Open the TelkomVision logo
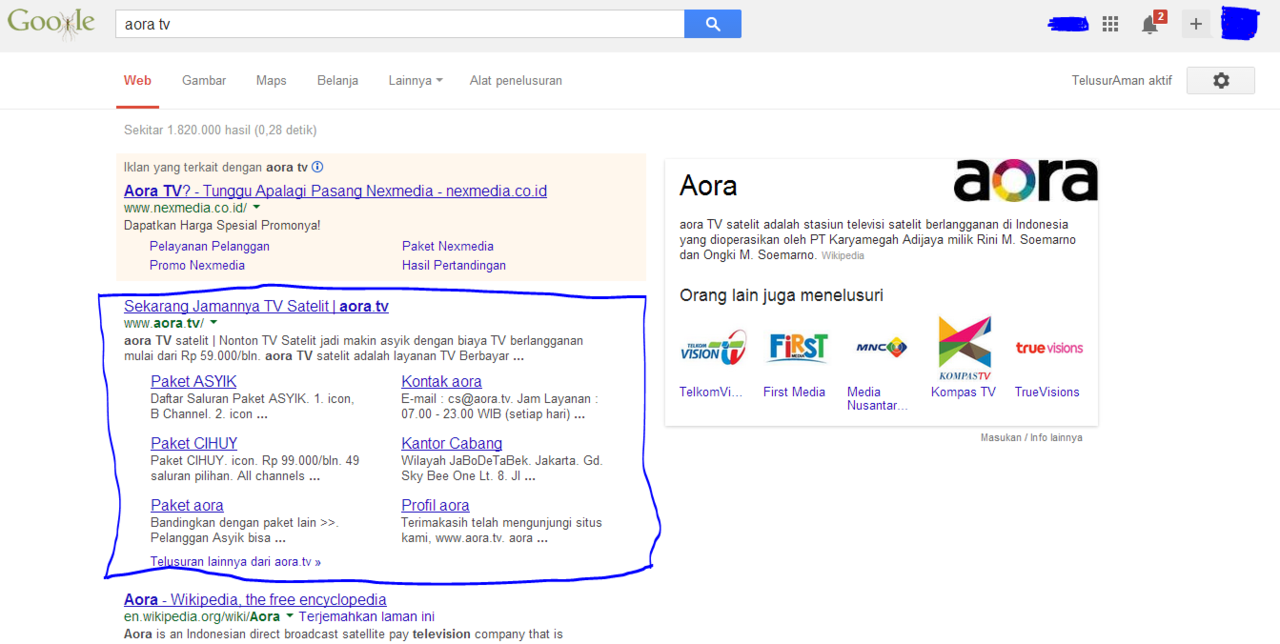The height and width of the screenshot is (644, 1280). 713,348
